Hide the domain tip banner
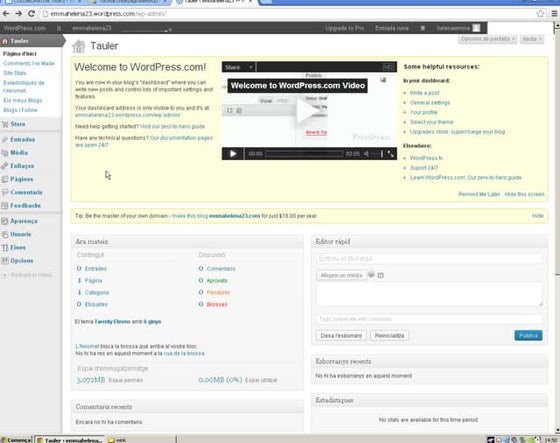The image size is (560, 443). (x=538, y=216)
